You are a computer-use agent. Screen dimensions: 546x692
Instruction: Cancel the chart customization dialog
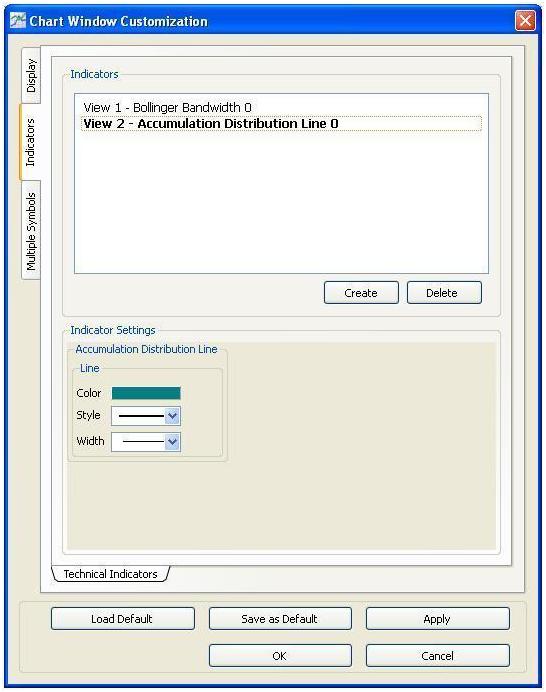pyautogui.click(x=437, y=656)
